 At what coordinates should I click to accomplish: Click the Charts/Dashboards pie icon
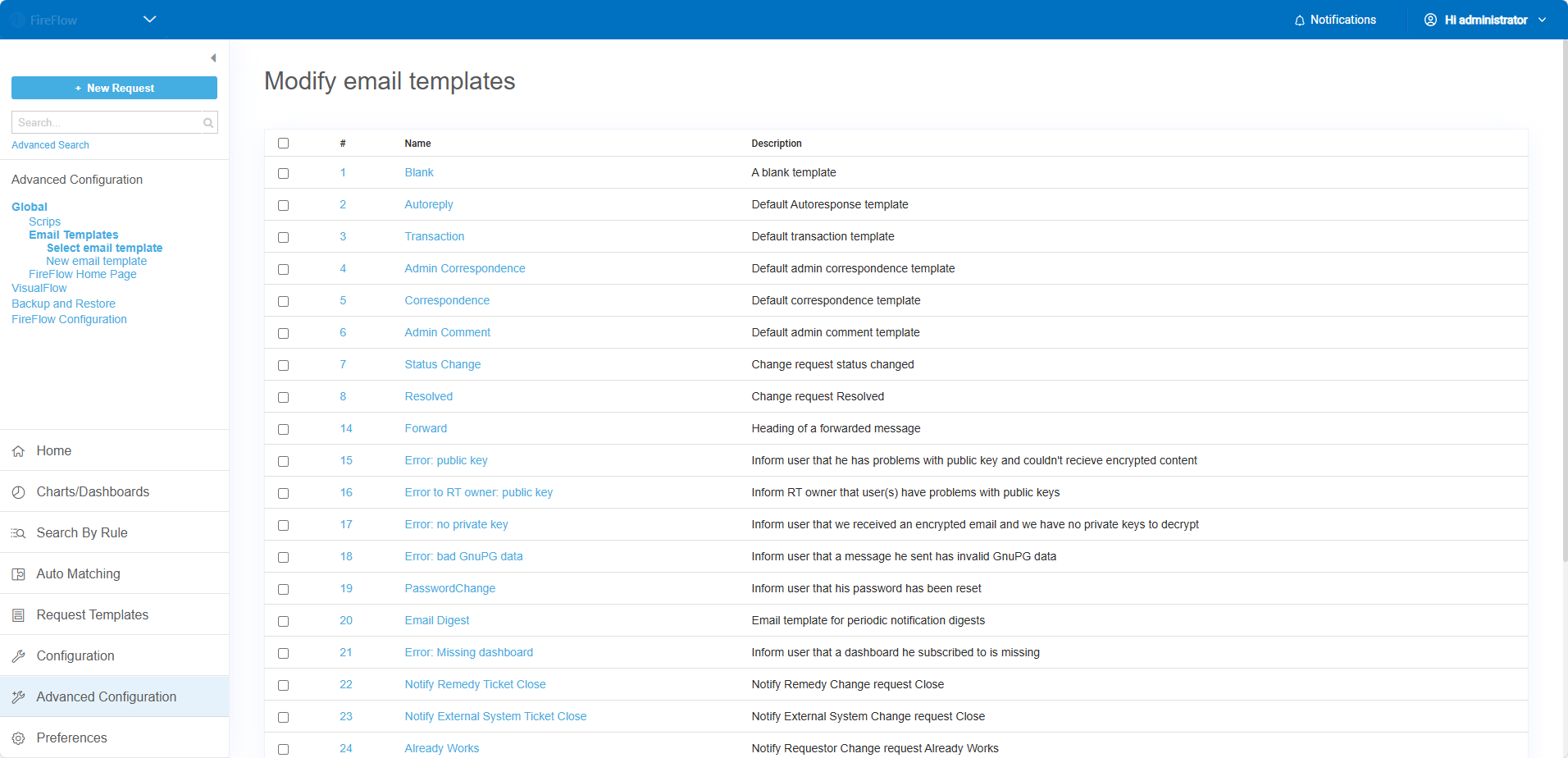click(x=18, y=492)
